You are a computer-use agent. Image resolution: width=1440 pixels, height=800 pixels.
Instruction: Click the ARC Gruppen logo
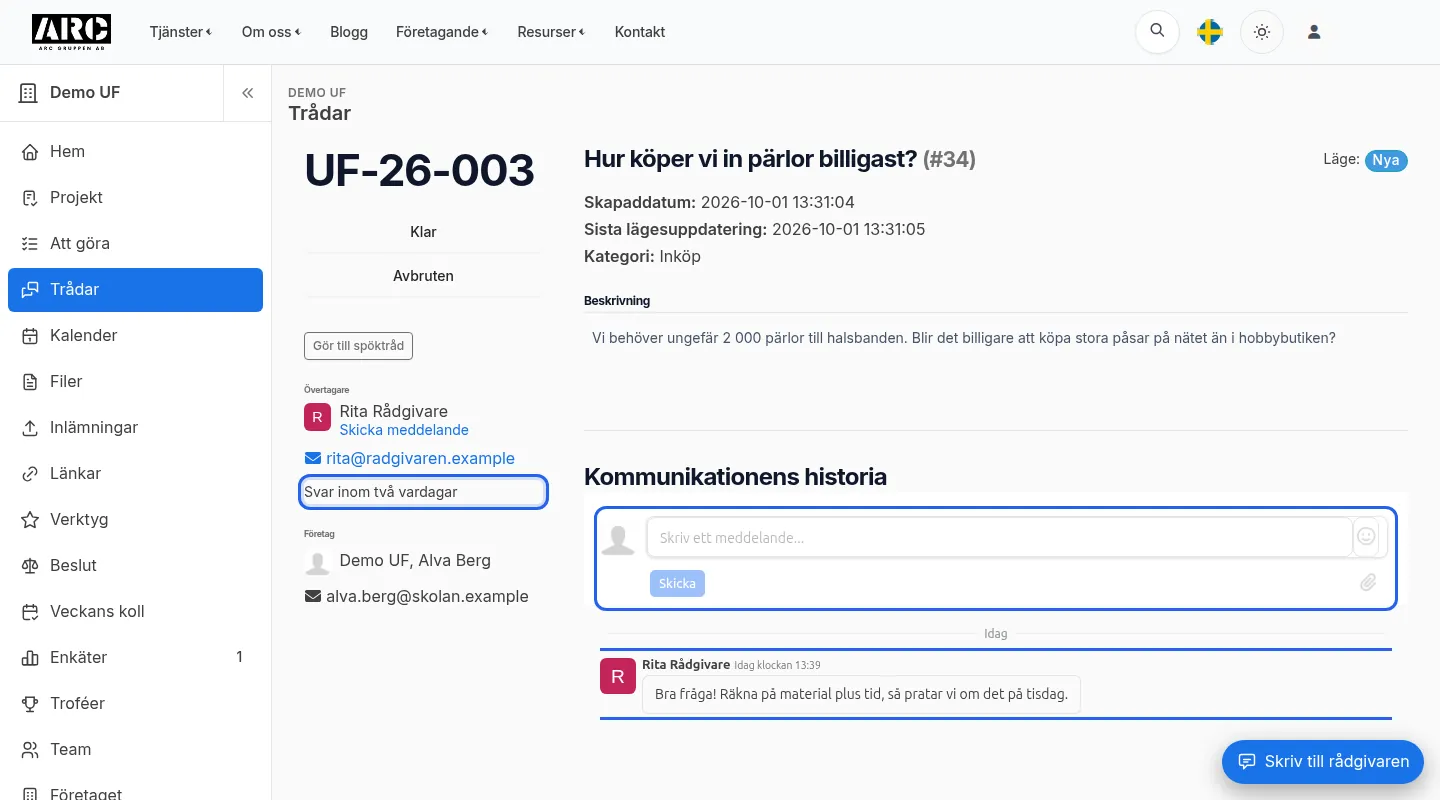[x=71, y=32]
